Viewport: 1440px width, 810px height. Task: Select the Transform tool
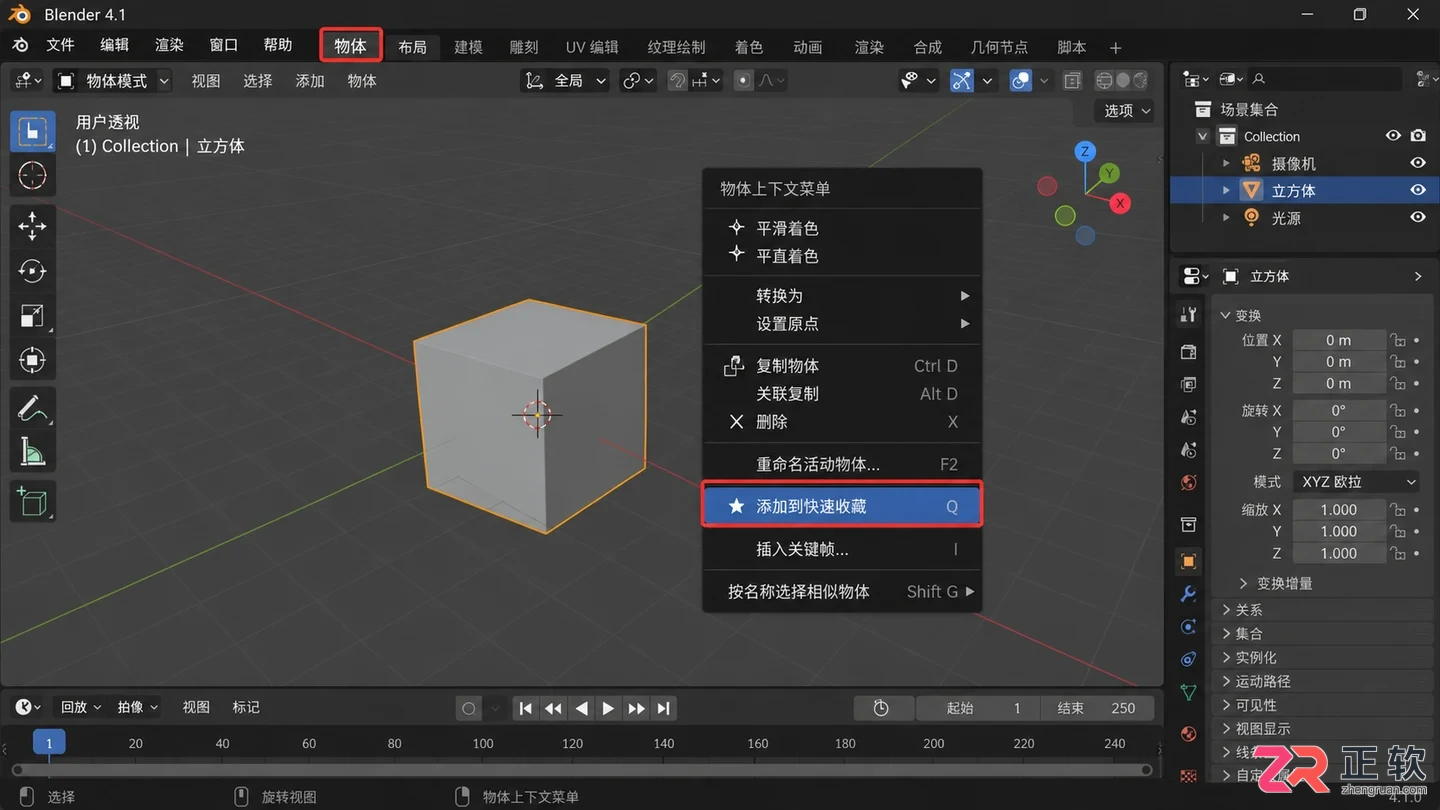(33, 360)
